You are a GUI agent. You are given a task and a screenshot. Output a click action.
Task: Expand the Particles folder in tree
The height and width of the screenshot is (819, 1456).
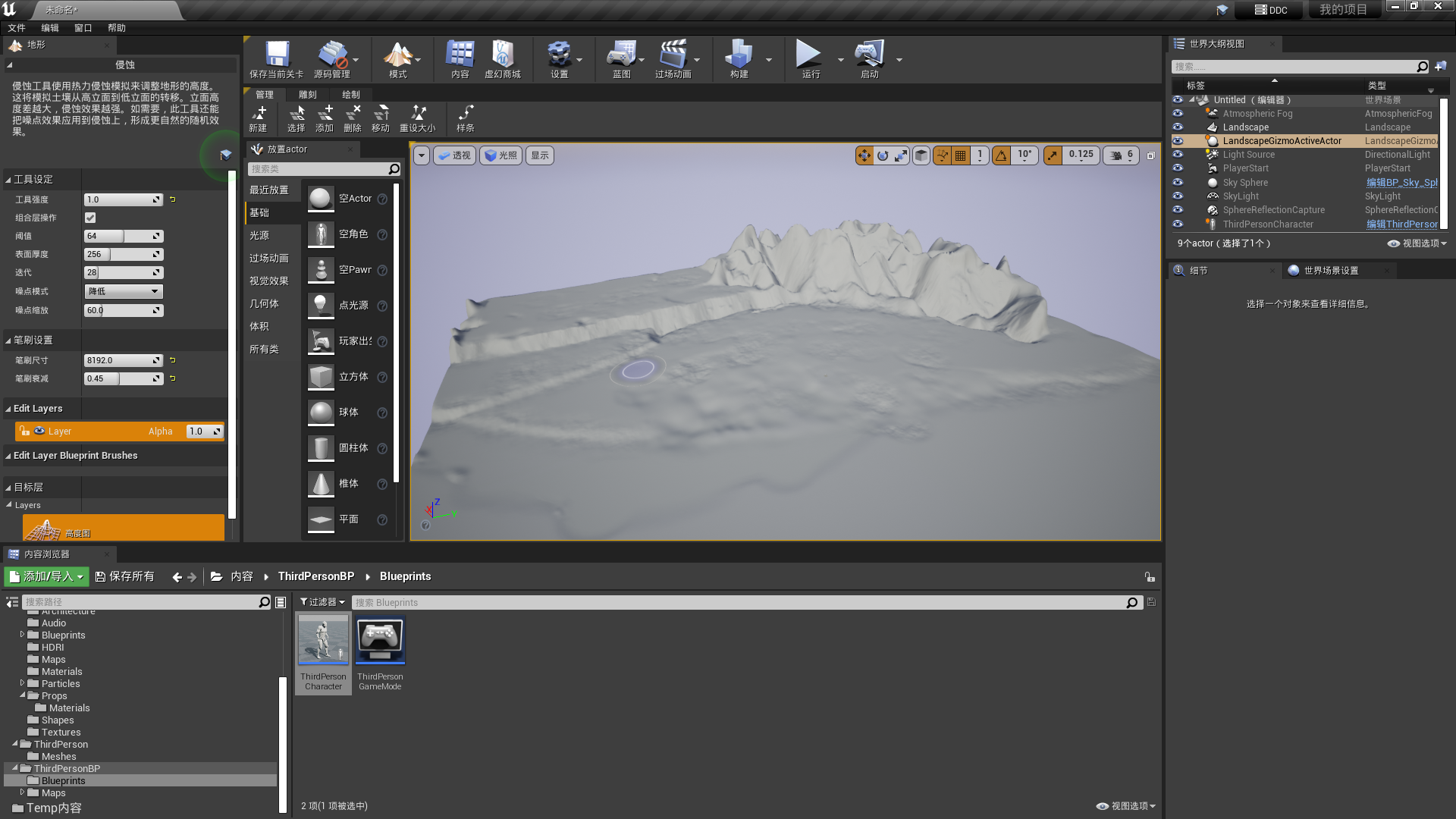[x=22, y=683]
